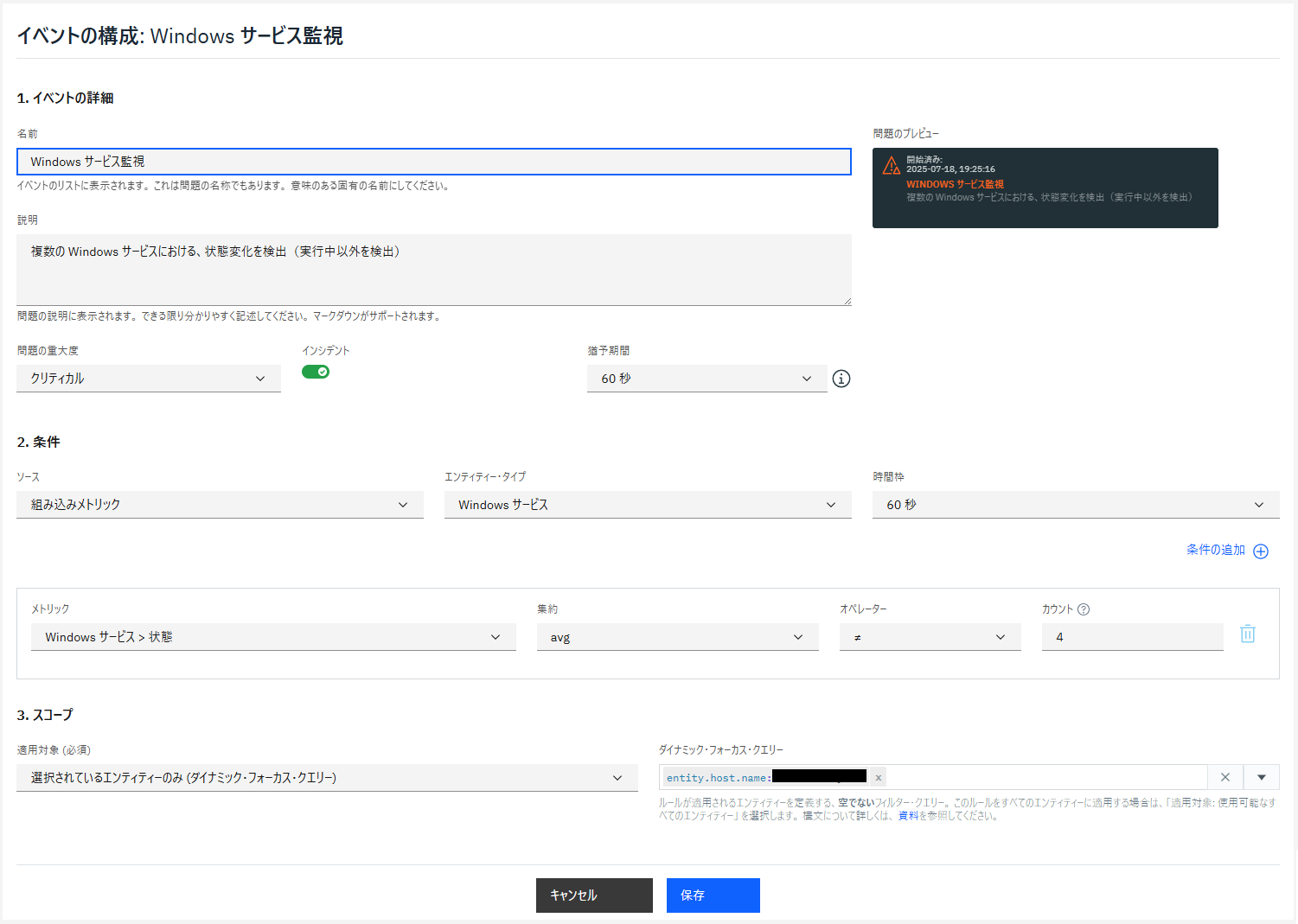Open the オペレーター dropdown
The height and width of the screenshot is (924, 1298).
point(930,637)
